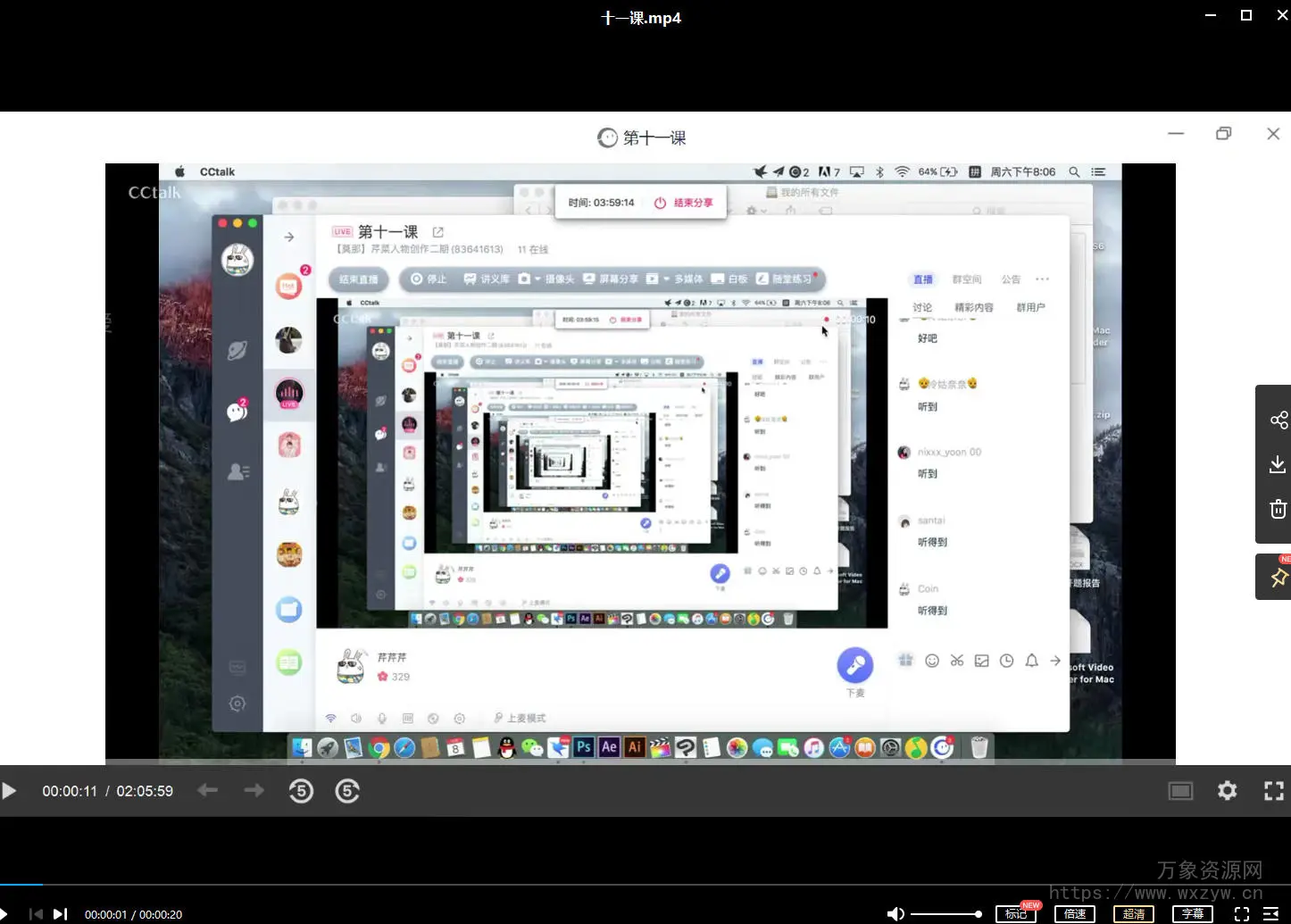The height and width of the screenshot is (924, 1291).
Task: Click the download icon in the right side panel
Action: [x=1278, y=464]
